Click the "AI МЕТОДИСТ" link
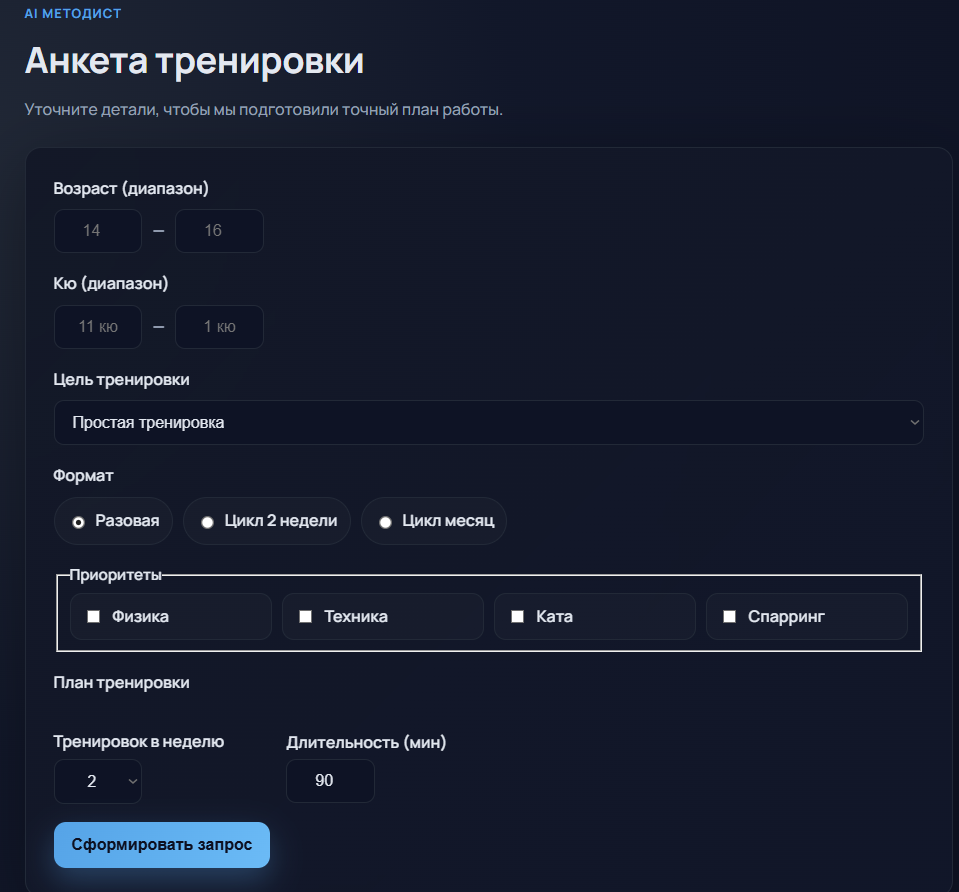This screenshot has width=959, height=892. 70,13
